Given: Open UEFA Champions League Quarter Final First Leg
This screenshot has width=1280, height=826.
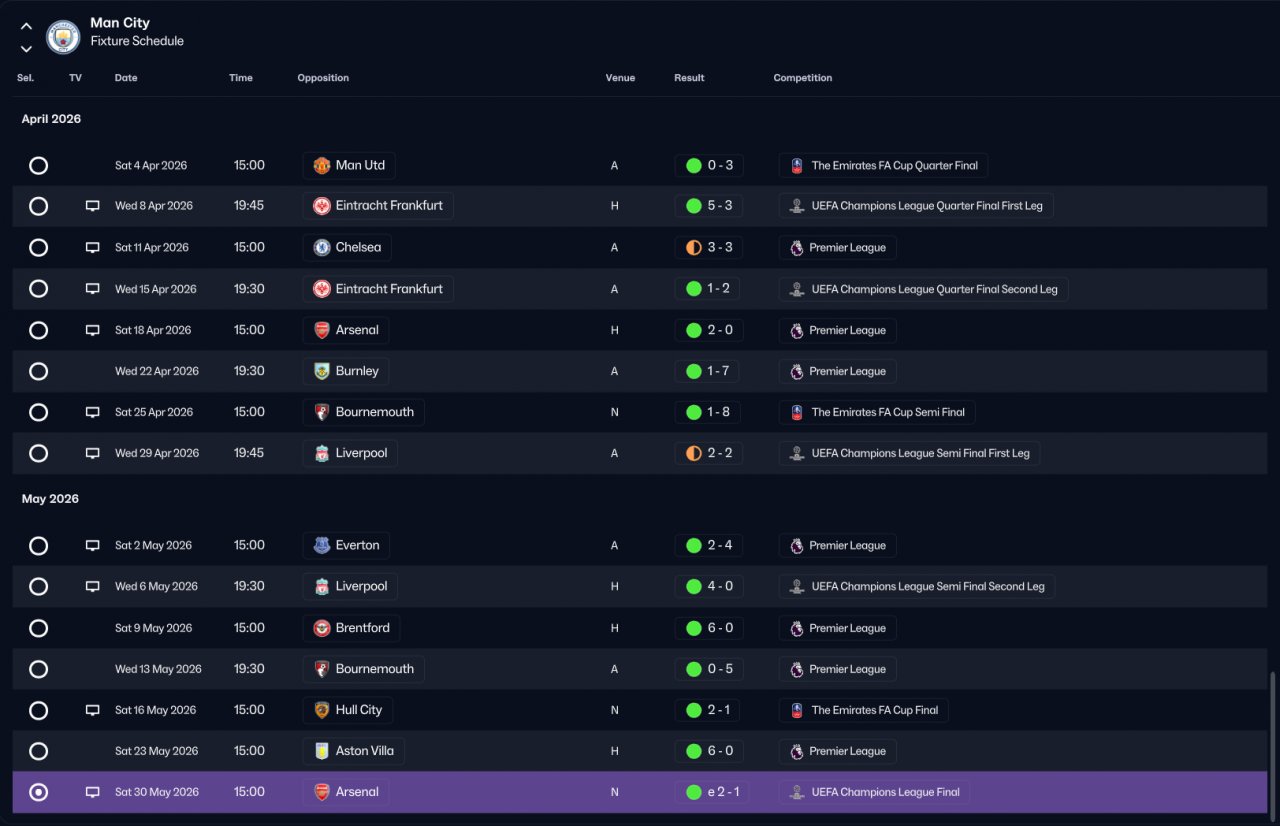Looking at the screenshot, I should [916, 206].
